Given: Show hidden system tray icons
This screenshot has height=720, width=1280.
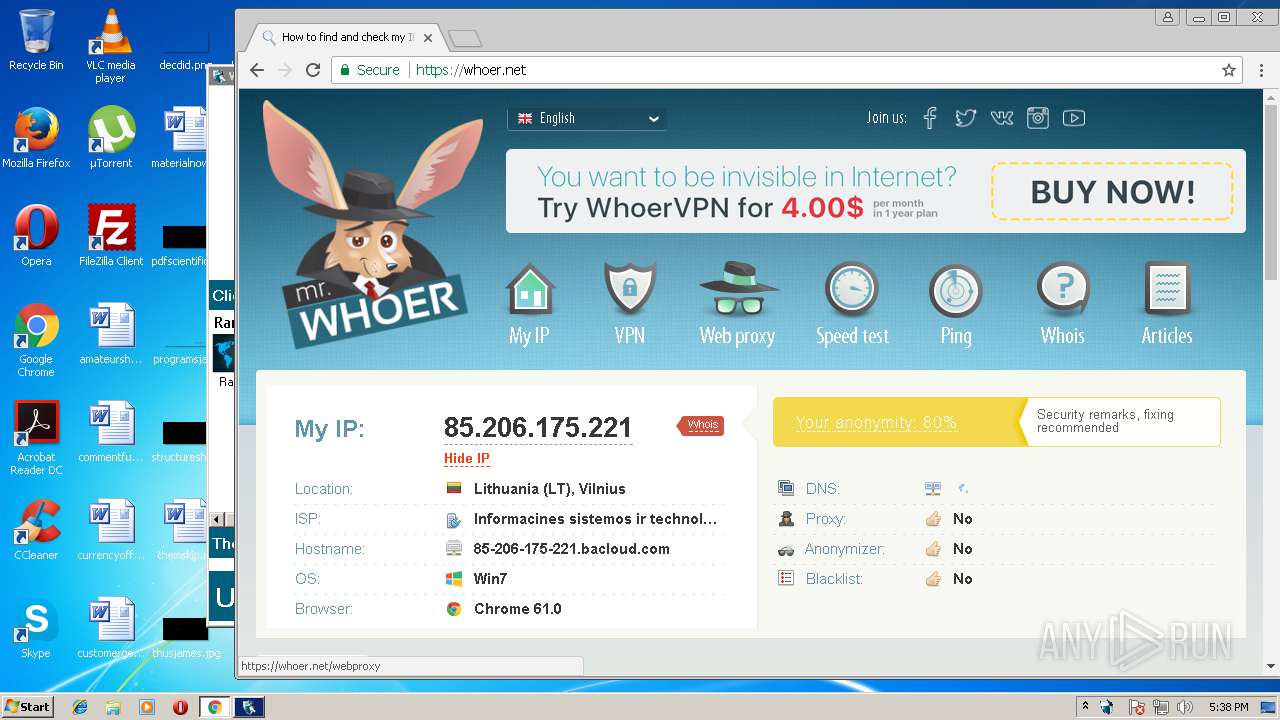Looking at the screenshot, I should tap(1085, 707).
